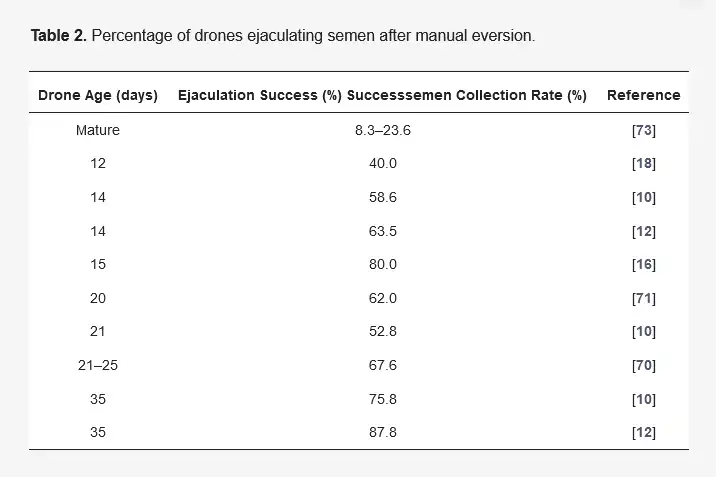
Task: Click the 80.0 success value
Action: 382,264
